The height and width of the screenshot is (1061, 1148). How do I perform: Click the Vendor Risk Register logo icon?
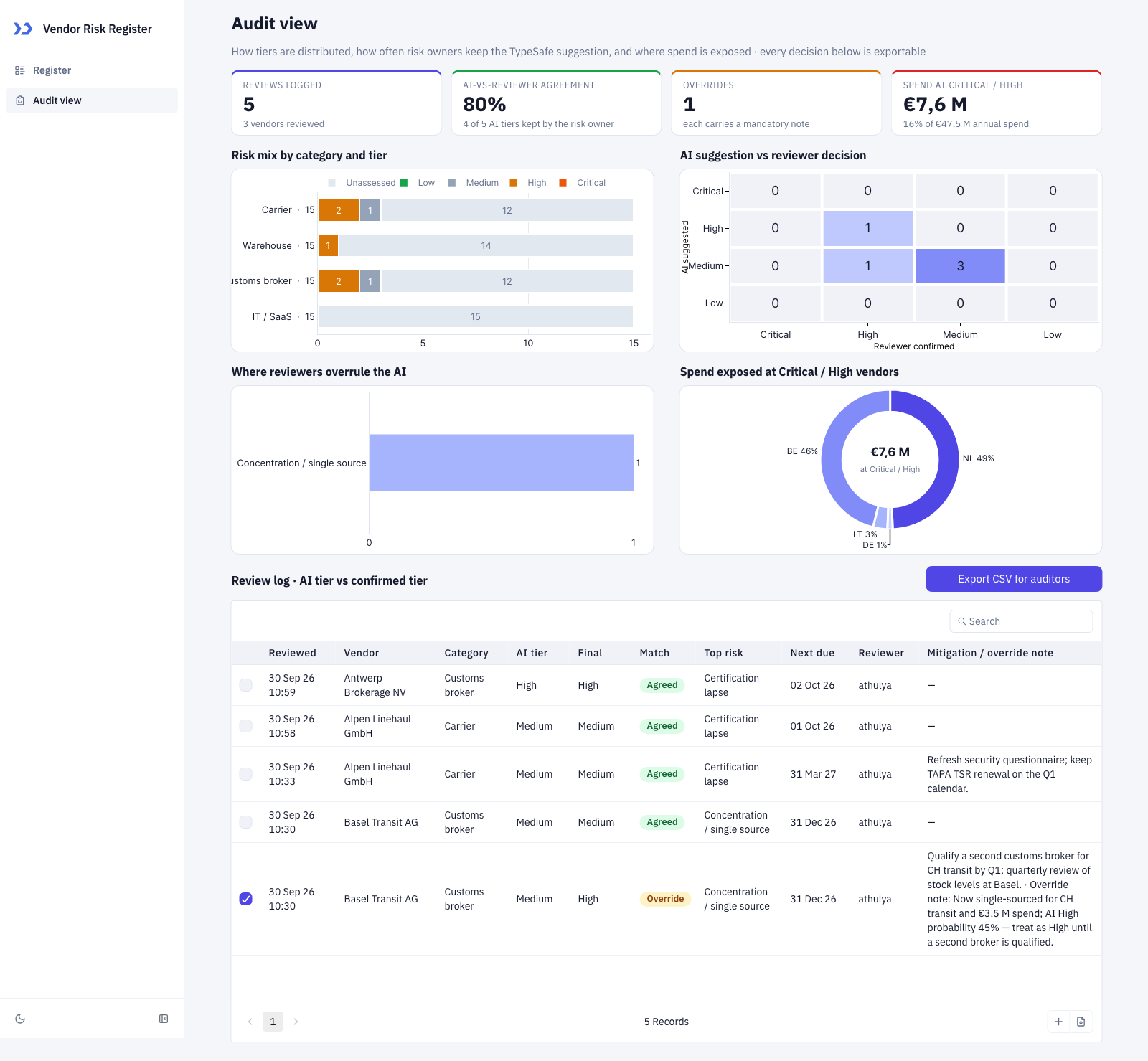(x=23, y=29)
